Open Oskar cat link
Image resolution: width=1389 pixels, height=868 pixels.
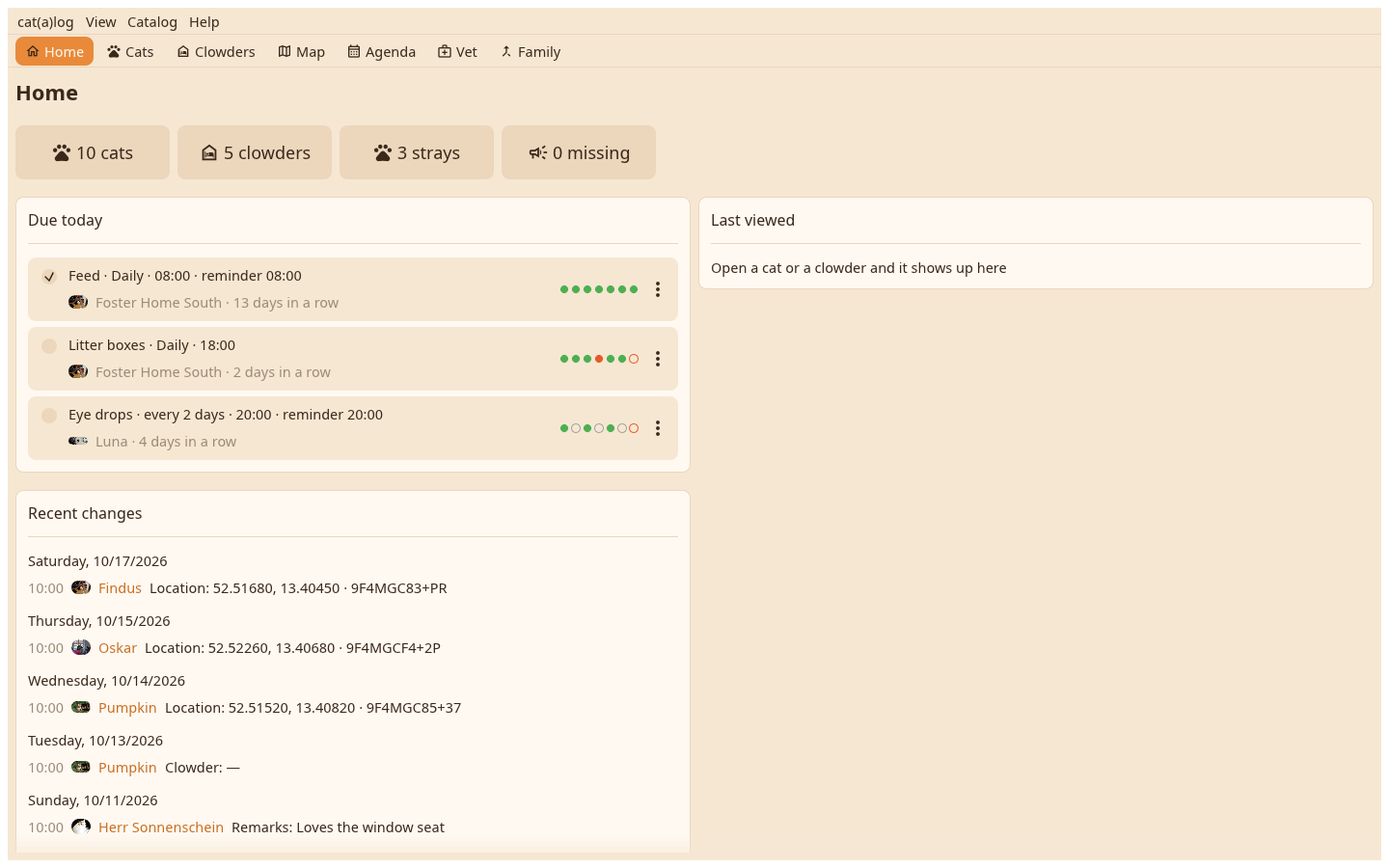click(x=118, y=648)
